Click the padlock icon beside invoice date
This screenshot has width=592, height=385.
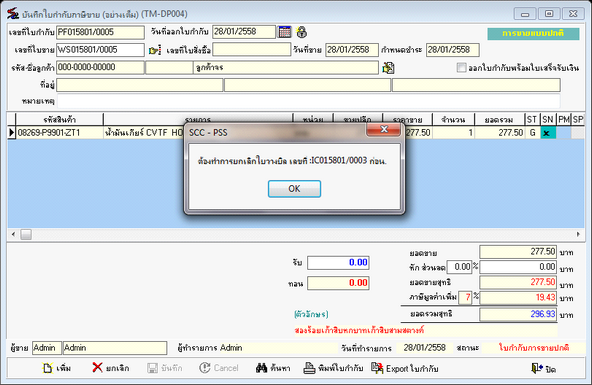[x=301, y=32]
